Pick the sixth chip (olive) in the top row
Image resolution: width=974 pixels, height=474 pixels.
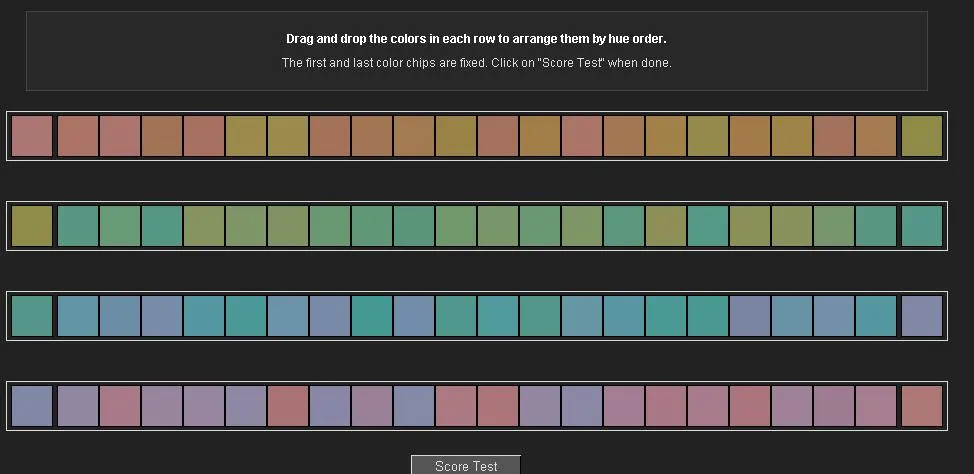246,136
